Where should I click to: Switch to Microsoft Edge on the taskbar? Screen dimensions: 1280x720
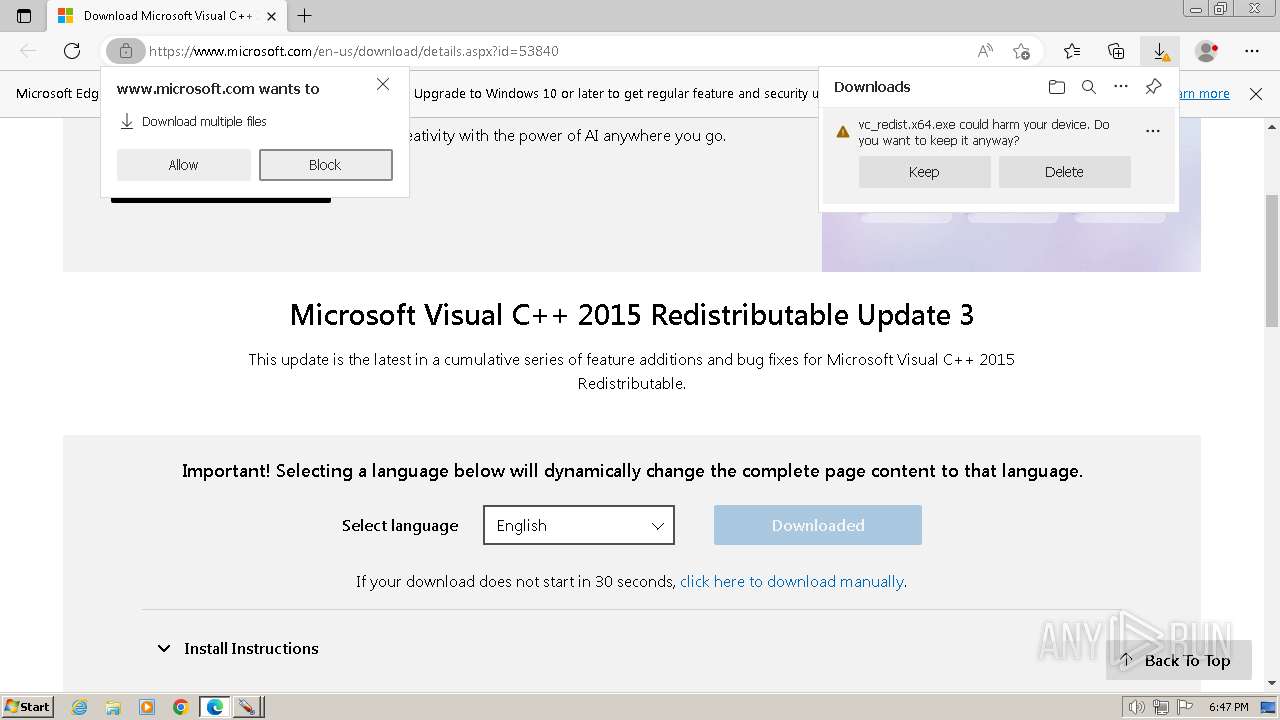[x=215, y=707]
